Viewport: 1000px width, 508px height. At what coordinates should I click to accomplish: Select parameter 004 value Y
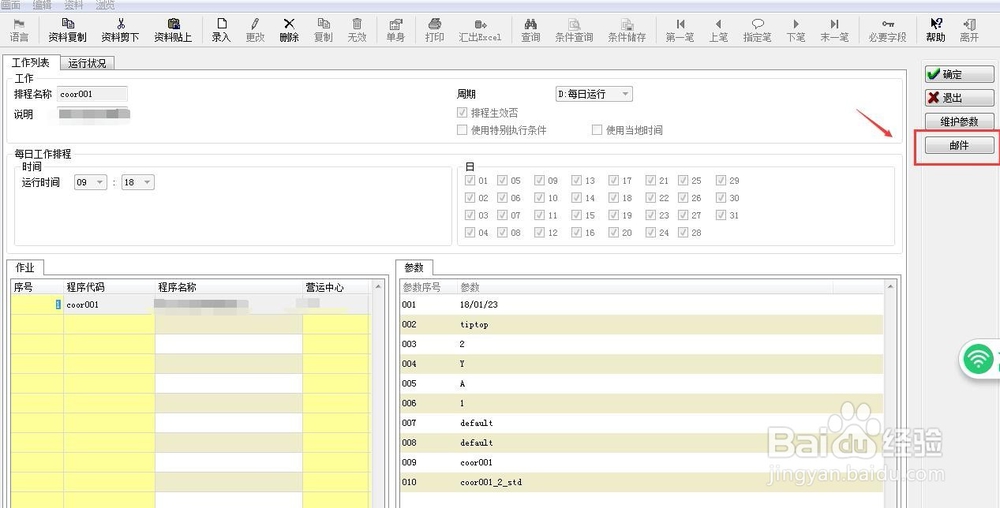[x=462, y=364]
